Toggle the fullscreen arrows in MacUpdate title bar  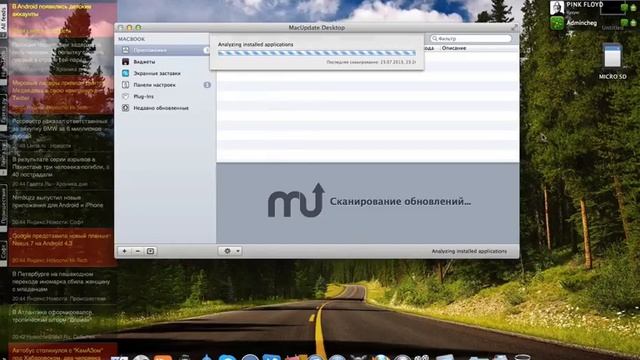[x=514, y=27]
